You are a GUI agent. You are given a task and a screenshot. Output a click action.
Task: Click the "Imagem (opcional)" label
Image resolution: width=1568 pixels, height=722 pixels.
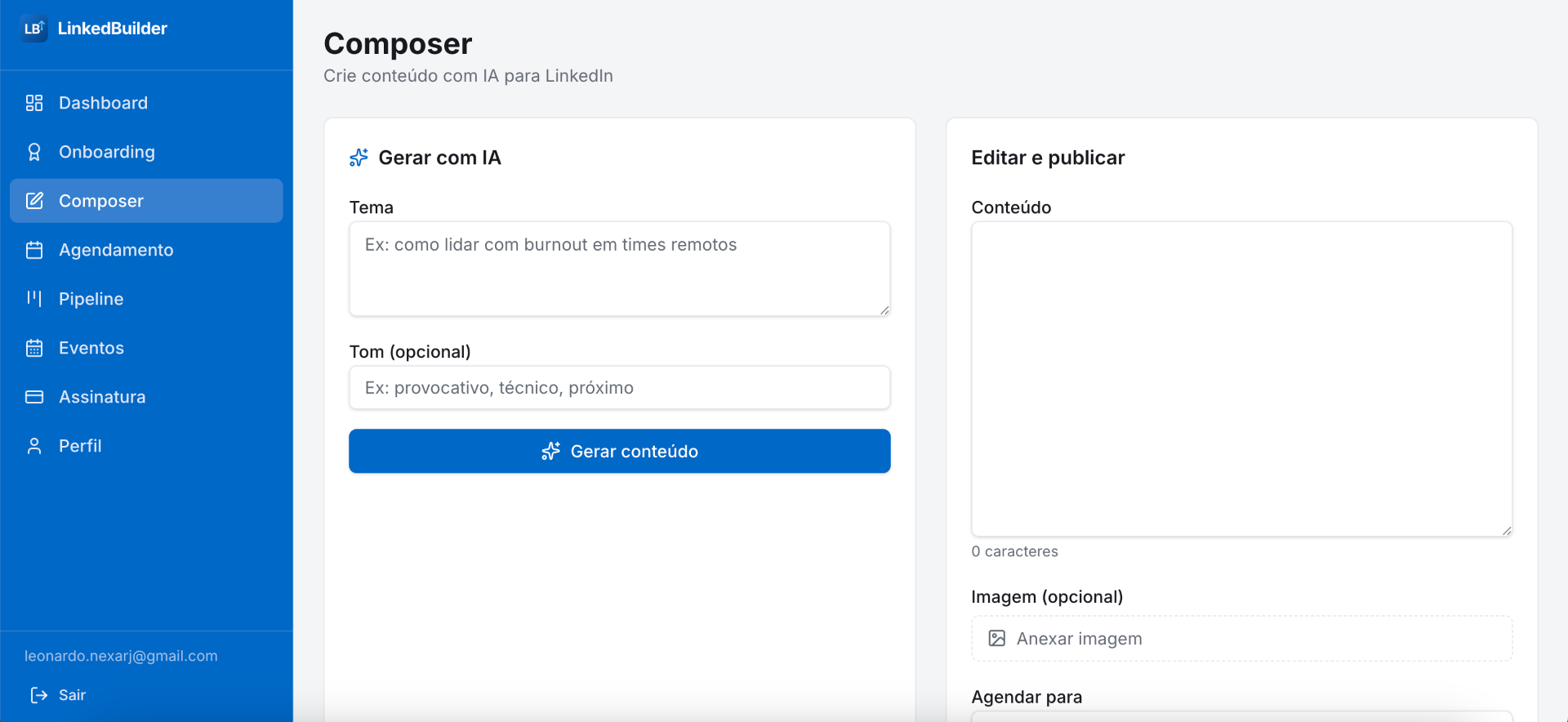(1047, 597)
